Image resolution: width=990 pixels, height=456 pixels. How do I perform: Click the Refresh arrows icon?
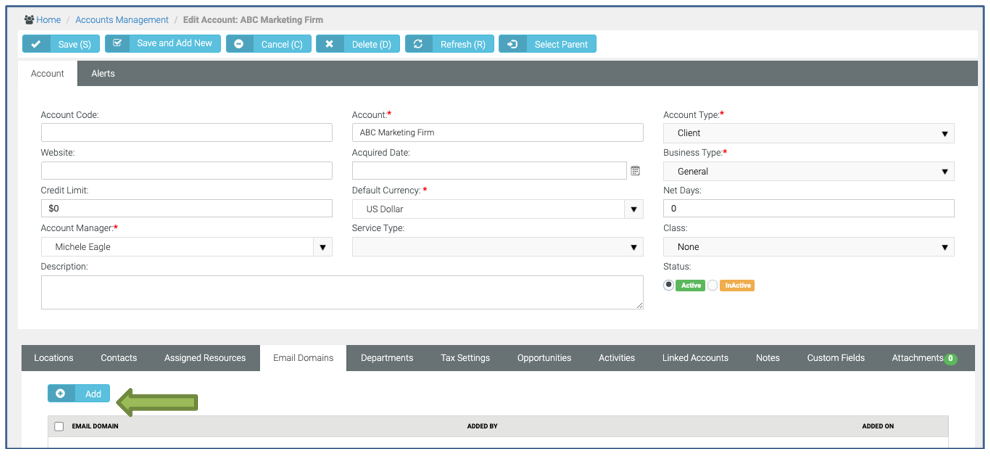click(417, 44)
